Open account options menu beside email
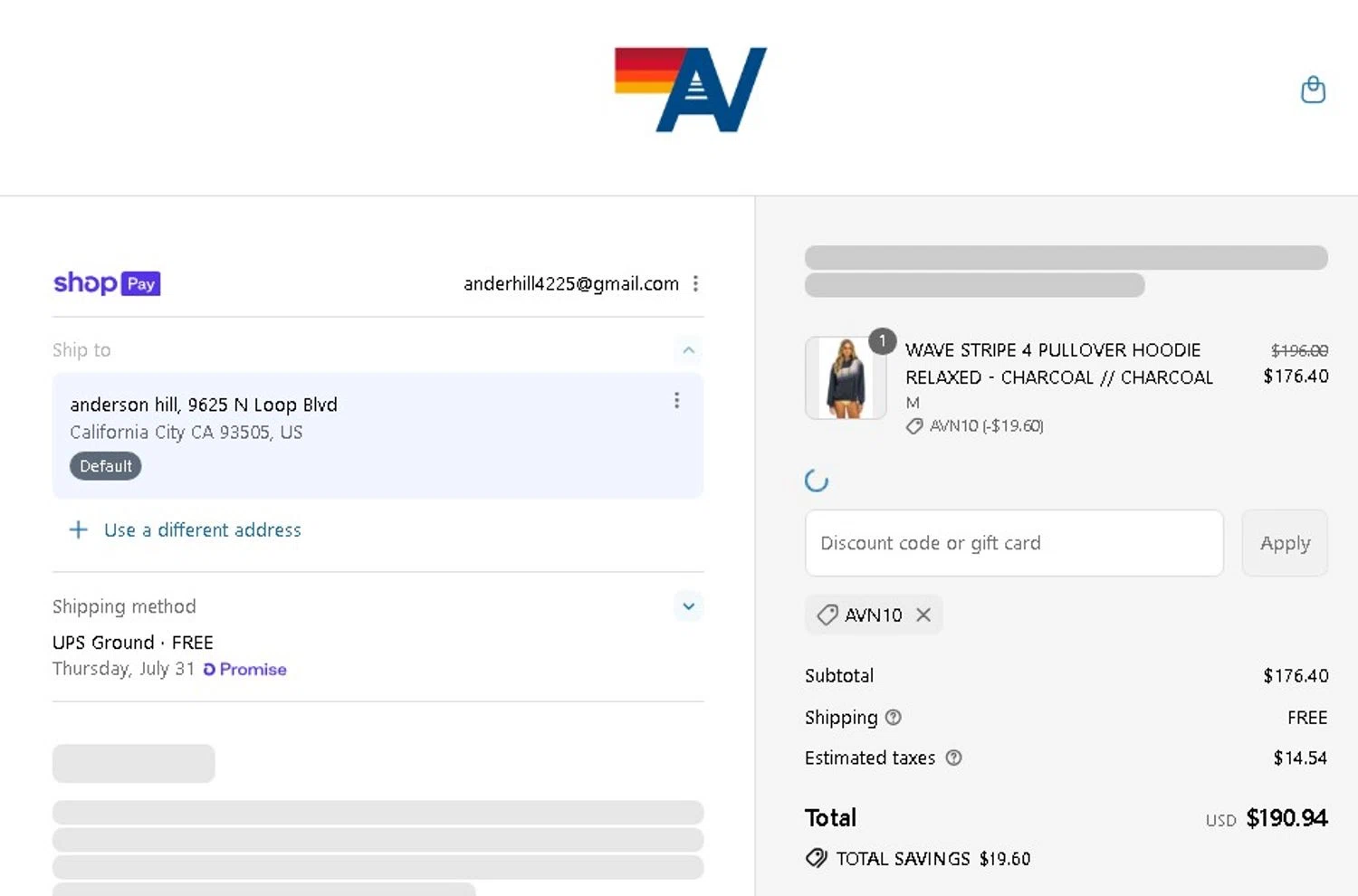Screen dimensions: 1358x896 [x=695, y=283]
